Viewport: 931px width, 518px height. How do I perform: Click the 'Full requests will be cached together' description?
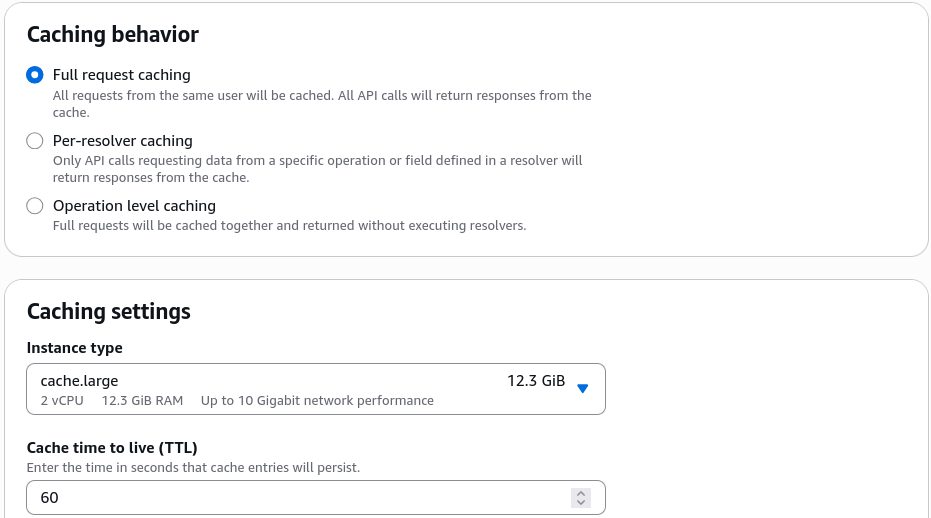coord(289,226)
